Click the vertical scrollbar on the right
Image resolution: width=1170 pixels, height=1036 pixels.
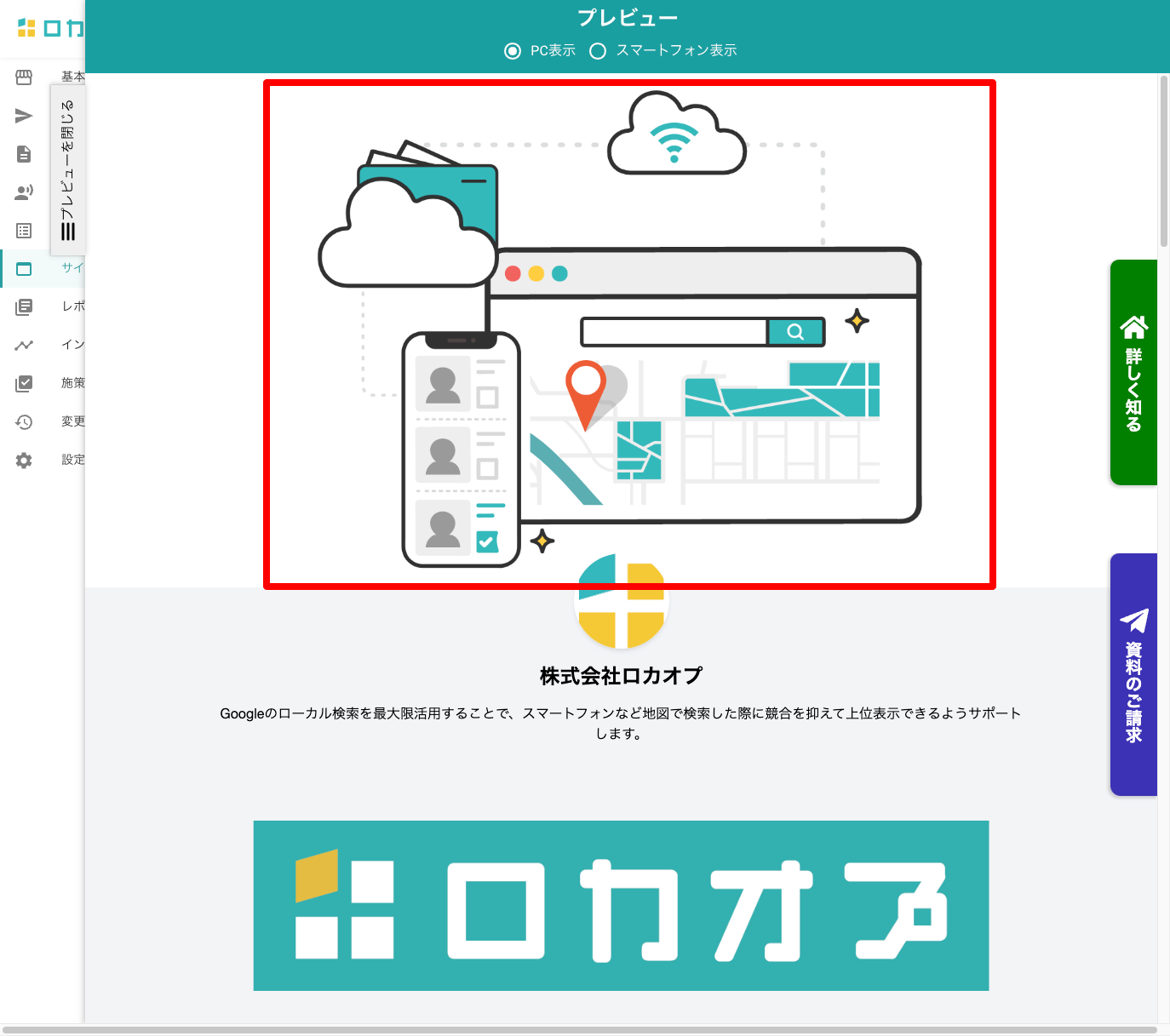point(1163,162)
